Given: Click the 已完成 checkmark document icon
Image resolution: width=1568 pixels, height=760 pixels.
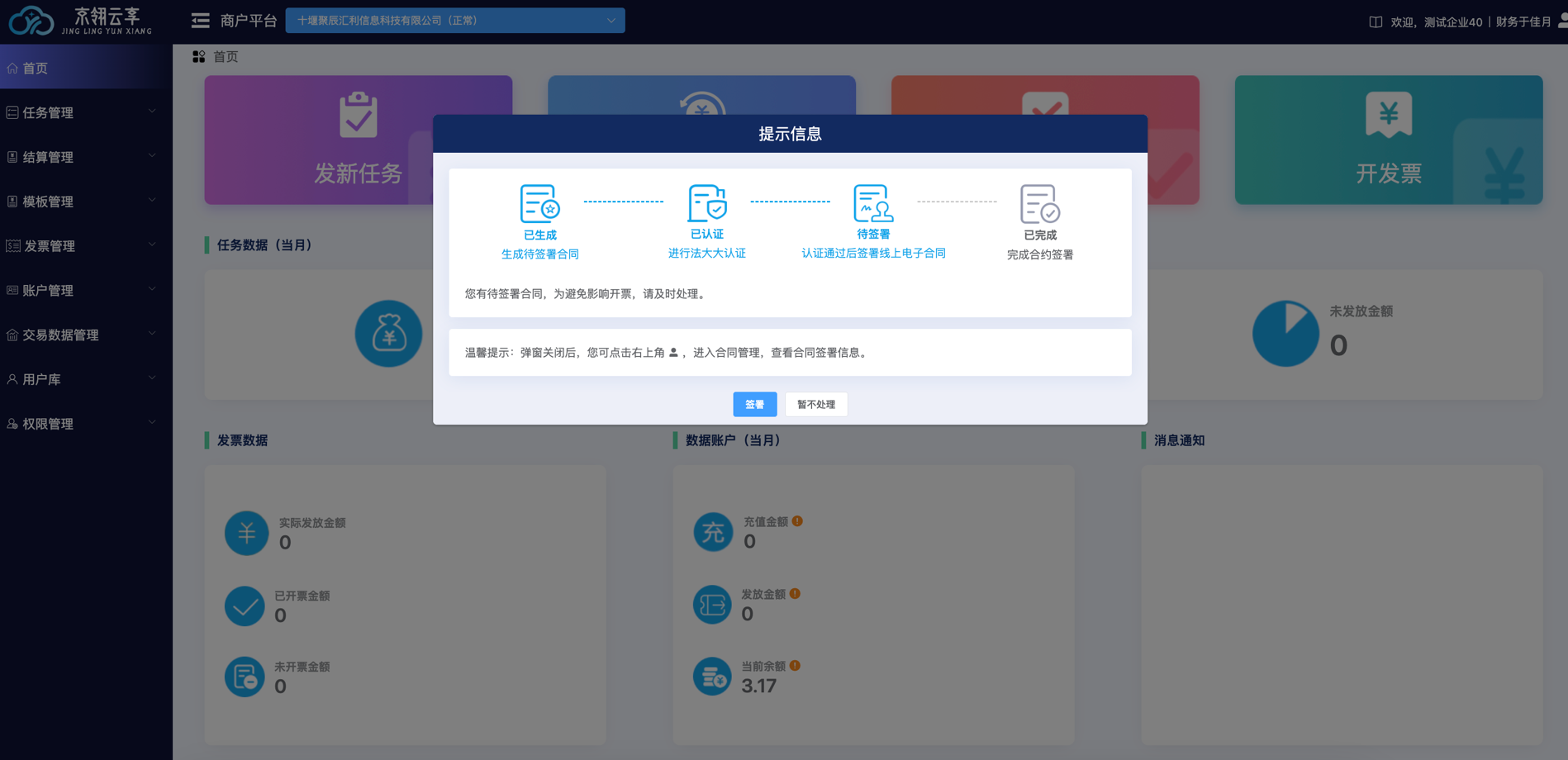Looking at the screenshot, I should coord(1039,204).
